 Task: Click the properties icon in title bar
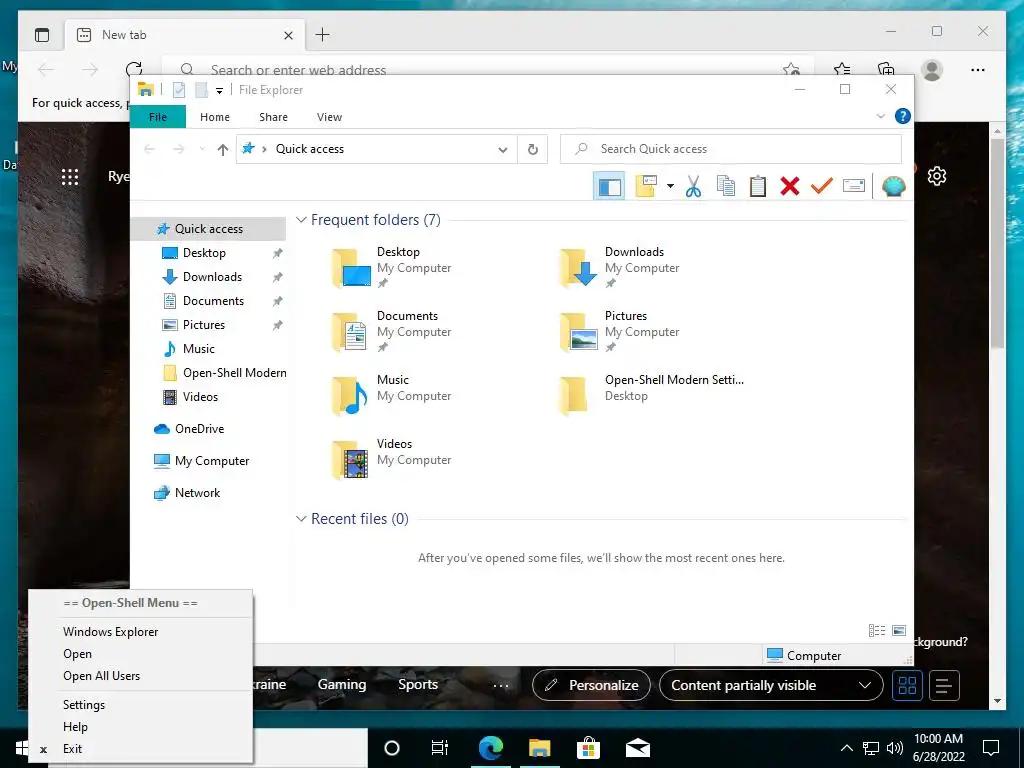click(x=179, y=90)
